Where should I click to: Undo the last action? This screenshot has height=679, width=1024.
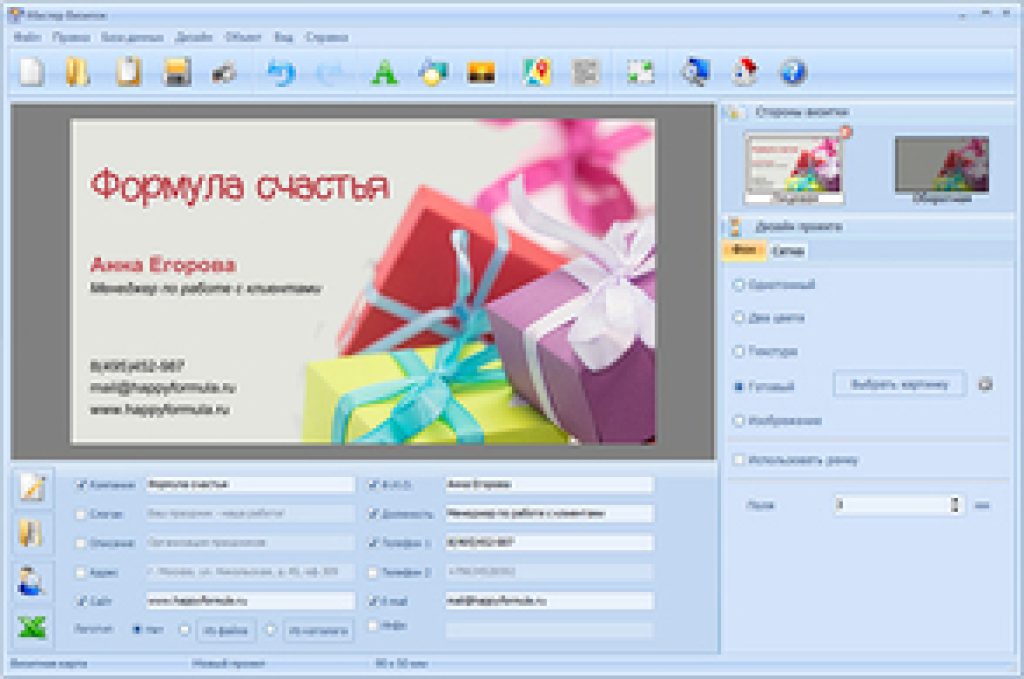281,73
